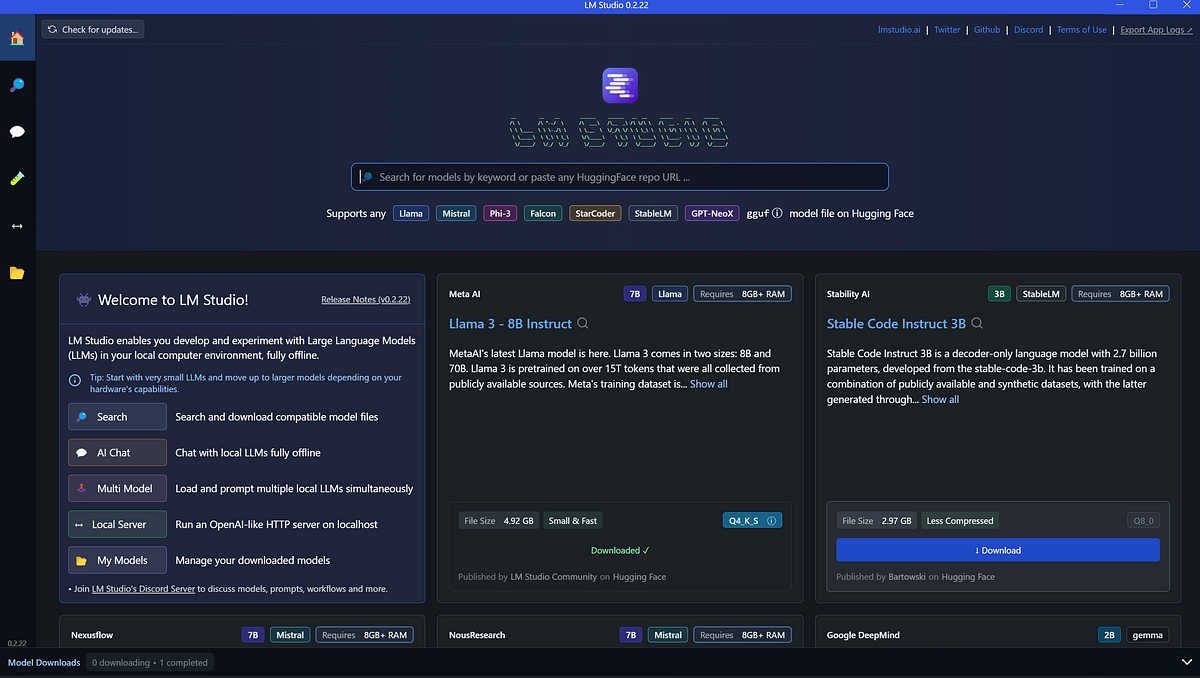Click the Q4_K_S quantization badge
This screenshot has height=678, width=1200.
coord(752,521)
